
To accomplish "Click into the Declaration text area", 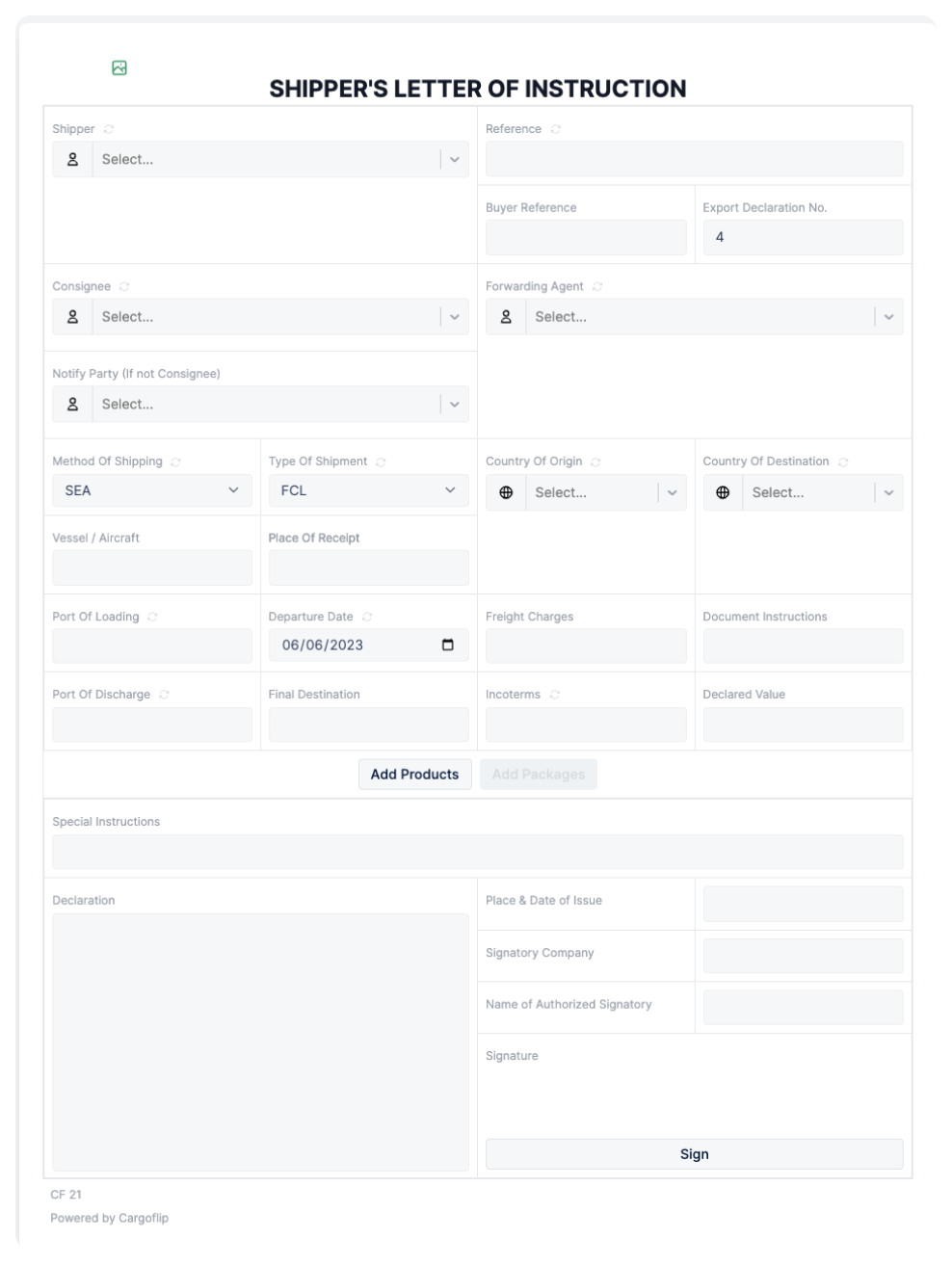I will [260, 1041].
